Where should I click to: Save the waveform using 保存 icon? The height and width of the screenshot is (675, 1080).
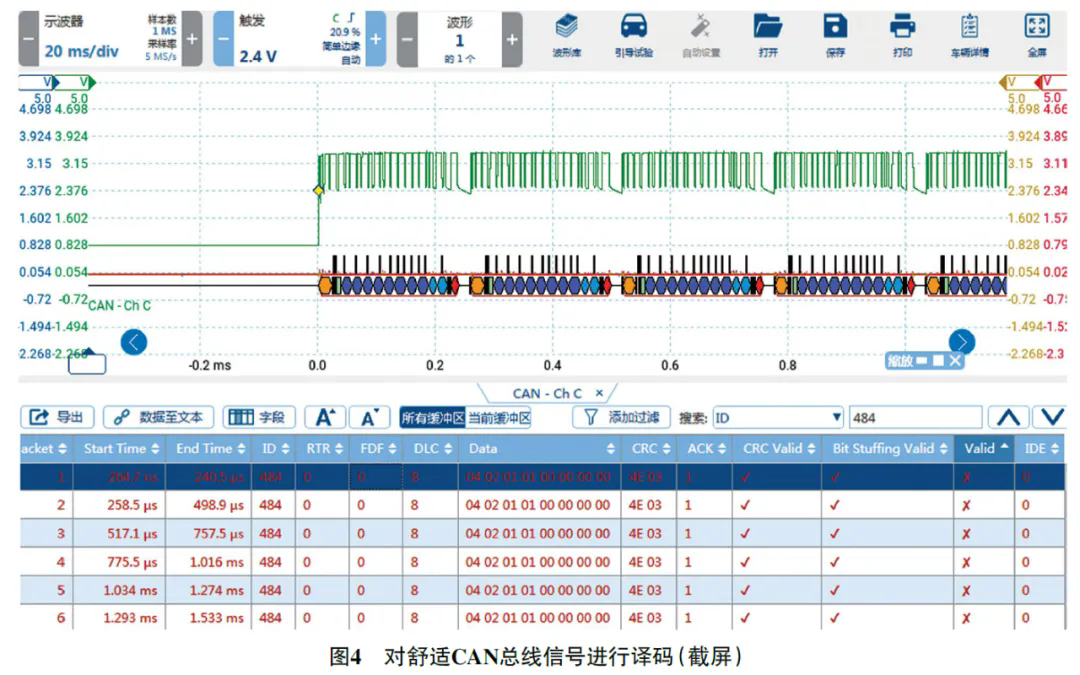pyautogui.click(x=834, y=35)
